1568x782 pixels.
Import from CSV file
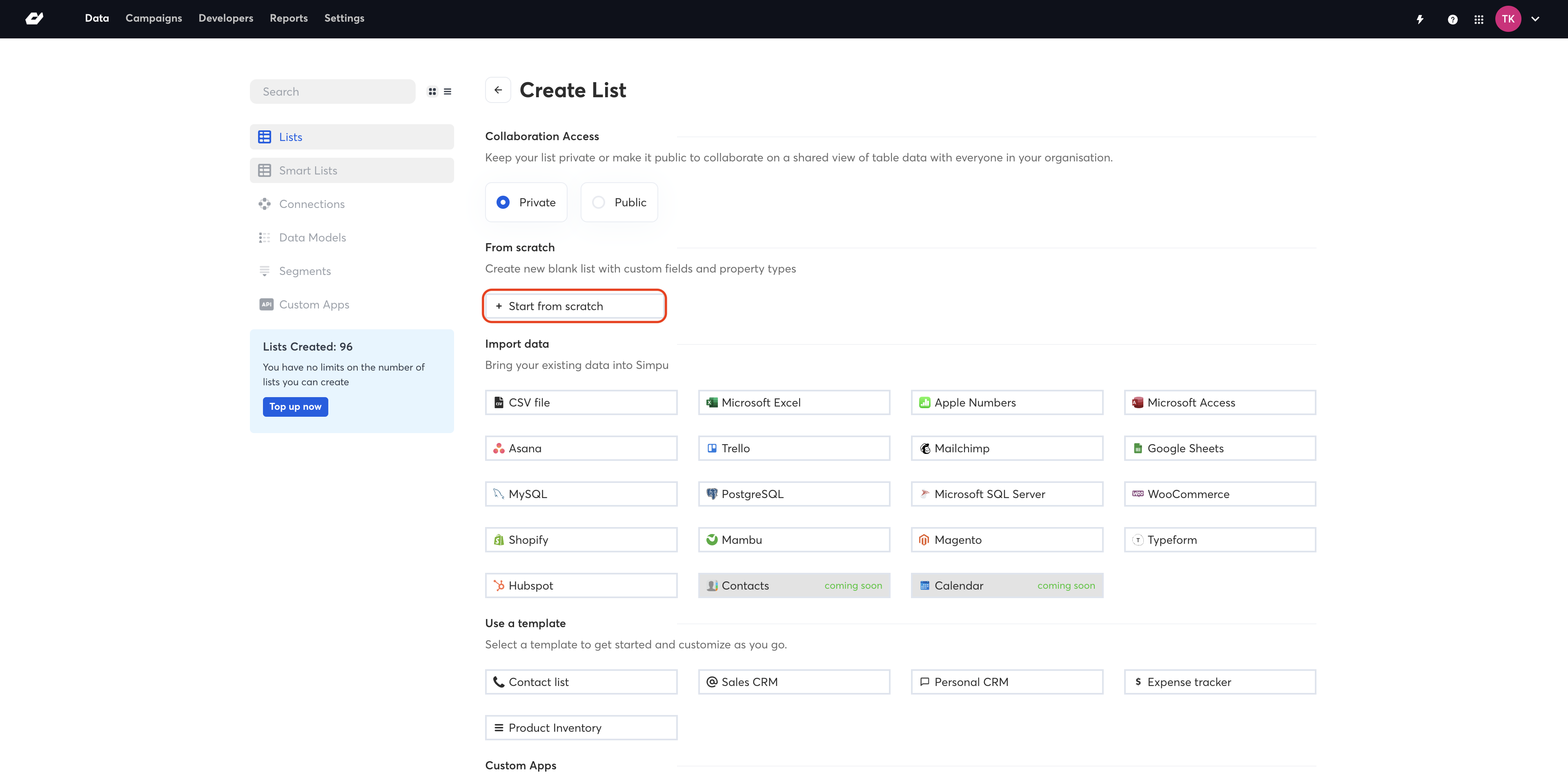581,402
